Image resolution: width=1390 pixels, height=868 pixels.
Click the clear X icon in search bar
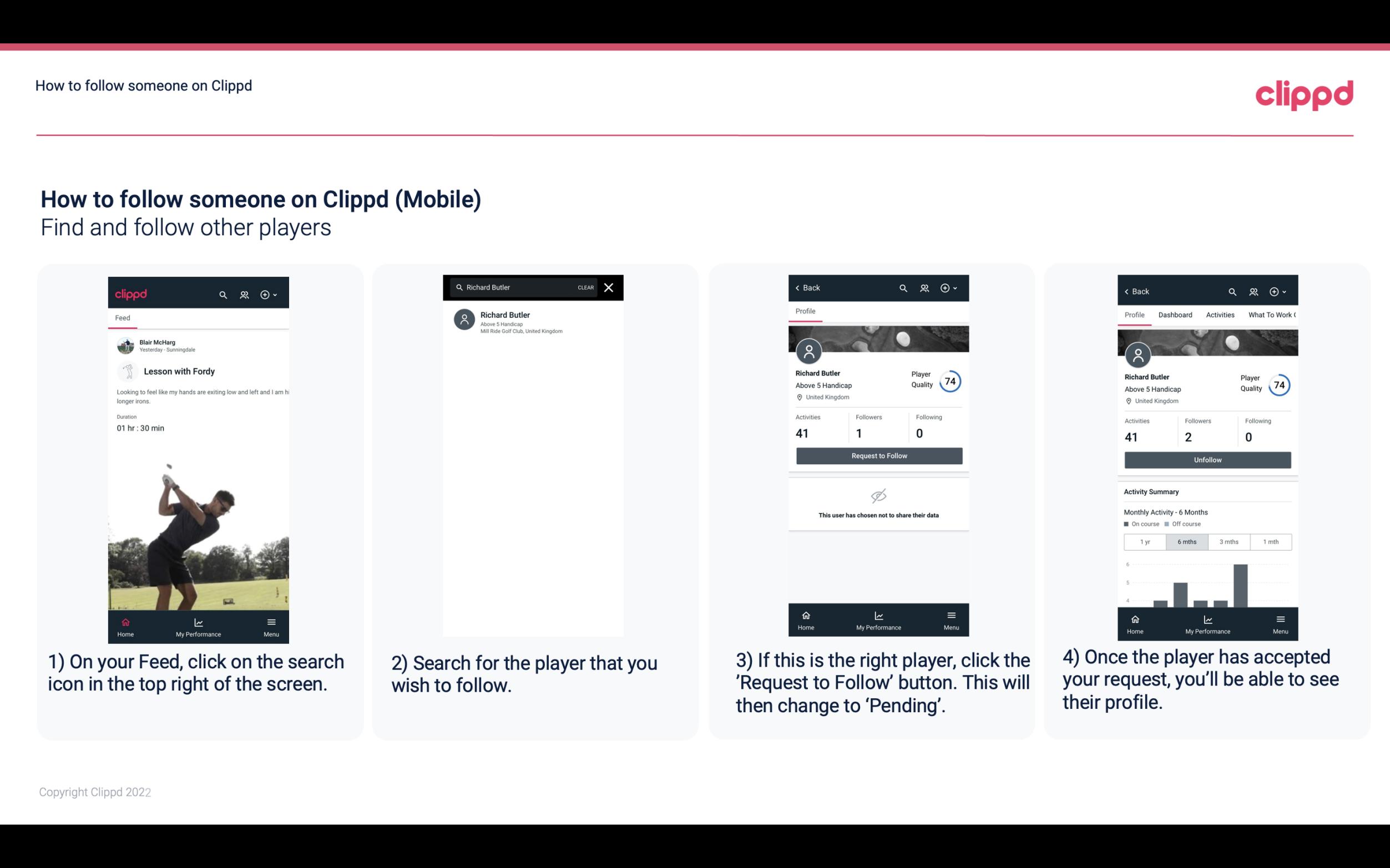click(x=610, y=288)
